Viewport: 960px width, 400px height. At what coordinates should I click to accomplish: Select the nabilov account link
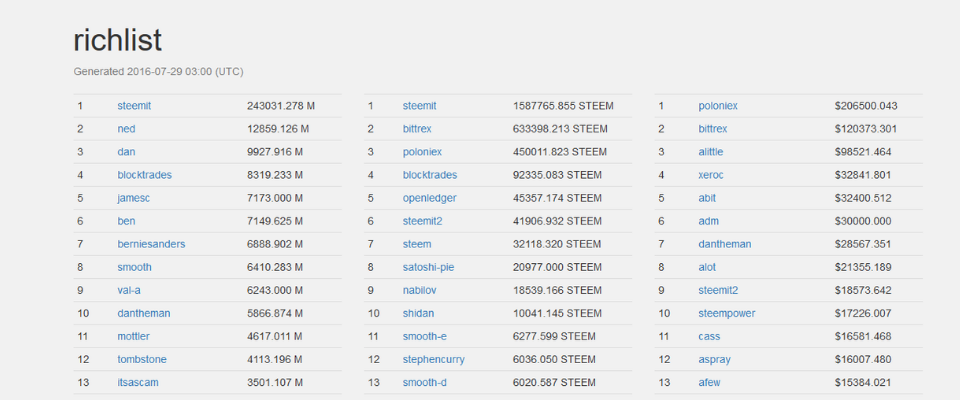[419, 290]
